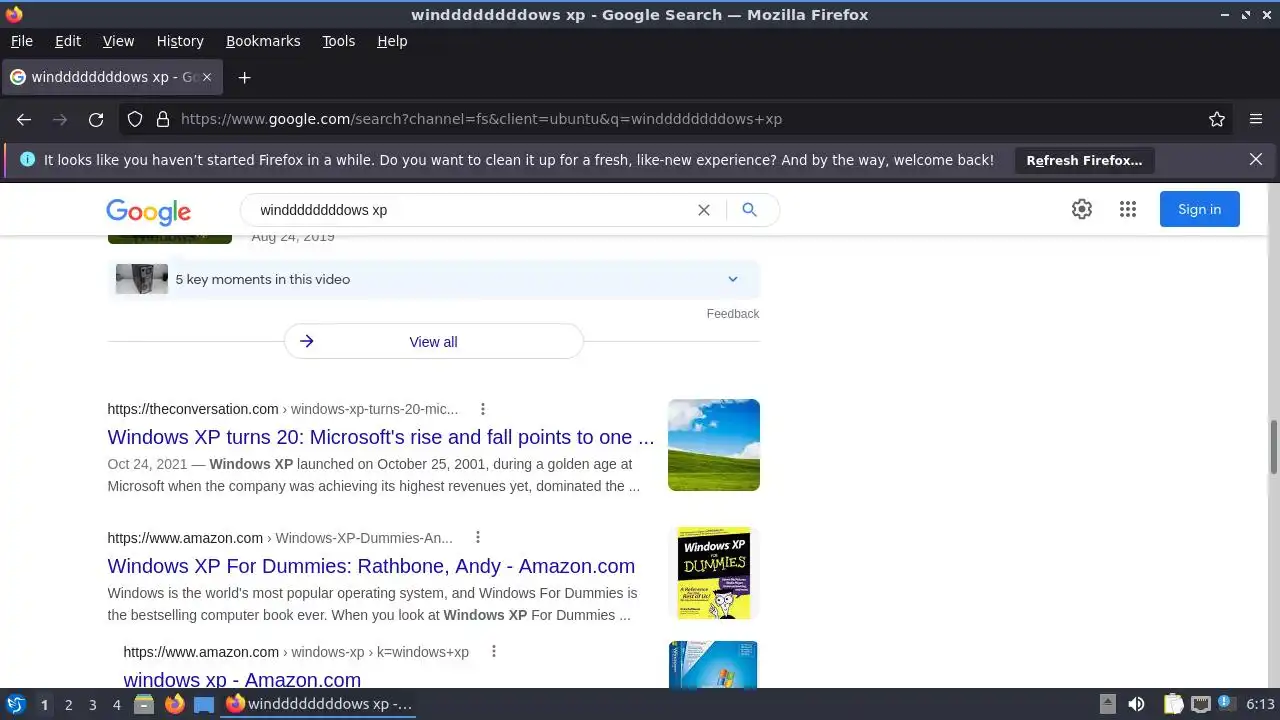
Task: Open the volume control in the tray
Action: [1136, 704]
